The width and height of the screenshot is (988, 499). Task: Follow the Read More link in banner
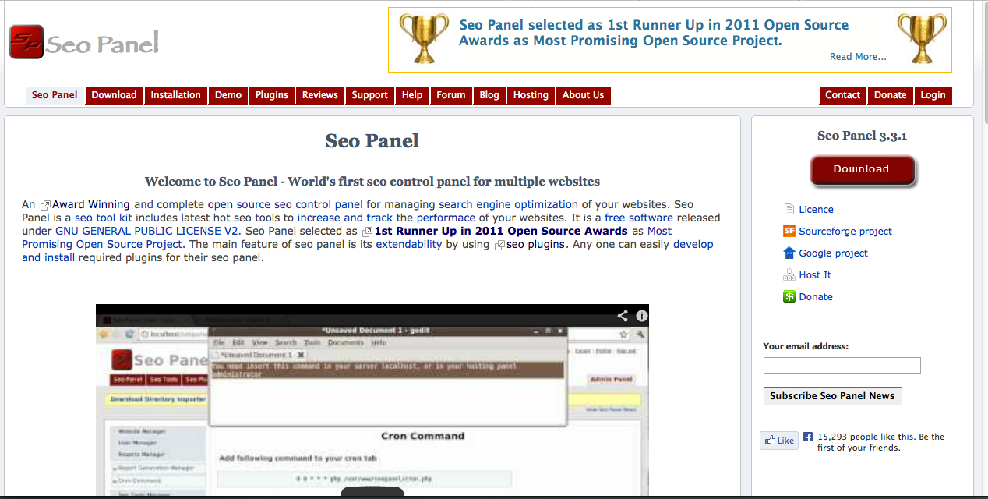[858, 57]
